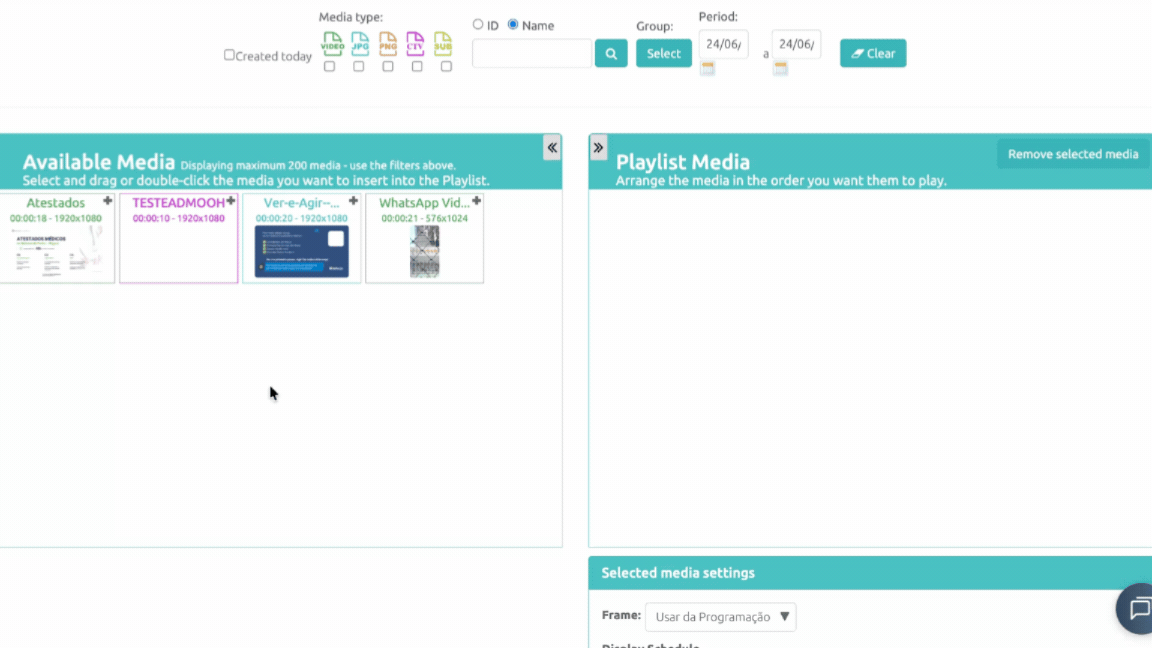Click the text '00:00:21 - 576x1024'

(x=425, y=218)
